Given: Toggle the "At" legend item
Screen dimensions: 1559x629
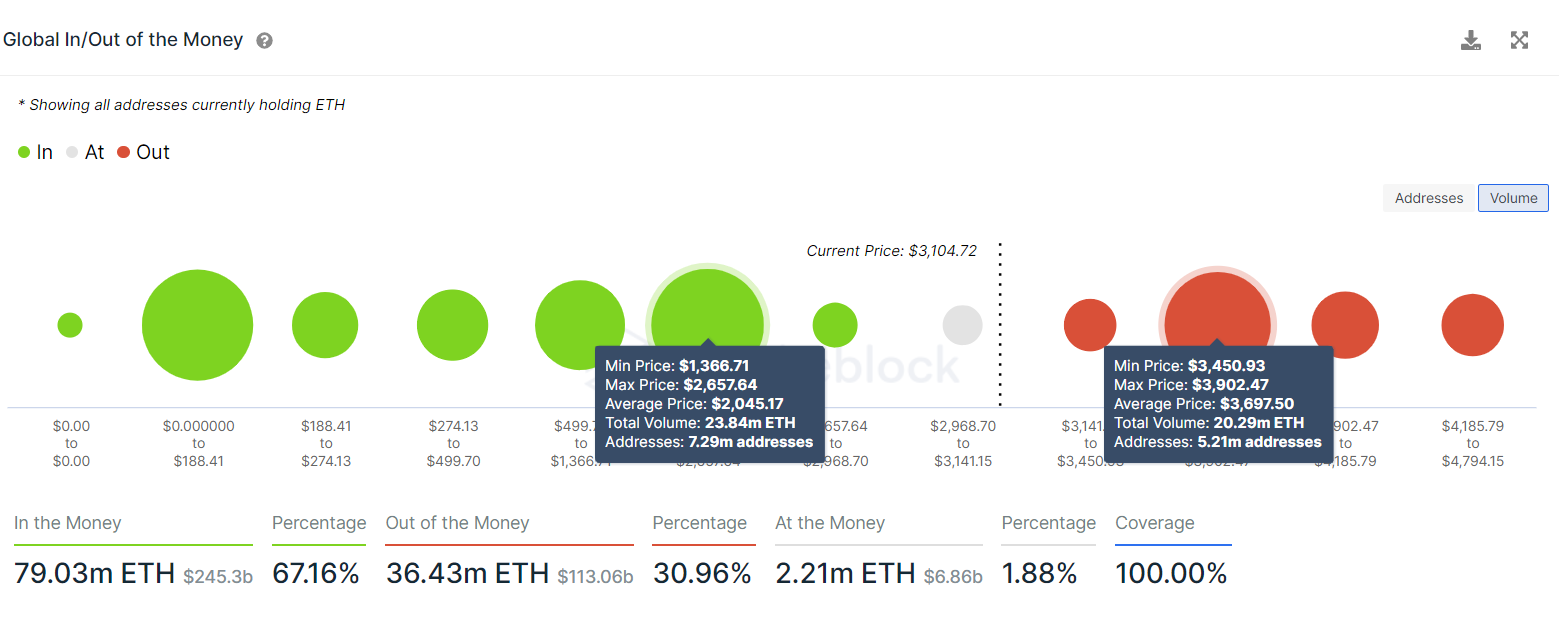Looking at the screenshot, I should 87,152.
